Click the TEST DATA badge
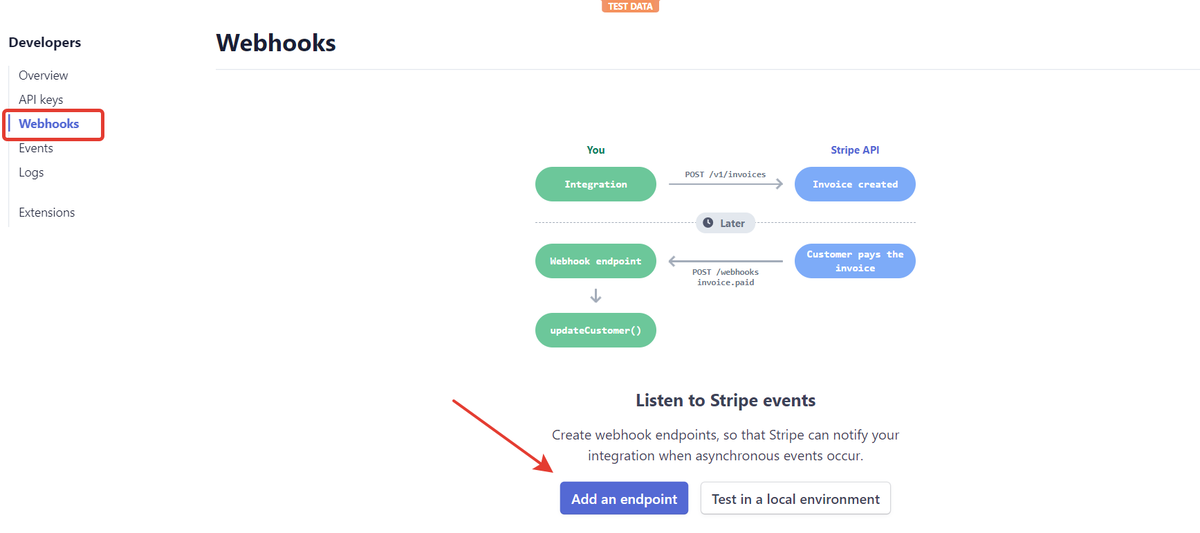 tap(631, 6)
